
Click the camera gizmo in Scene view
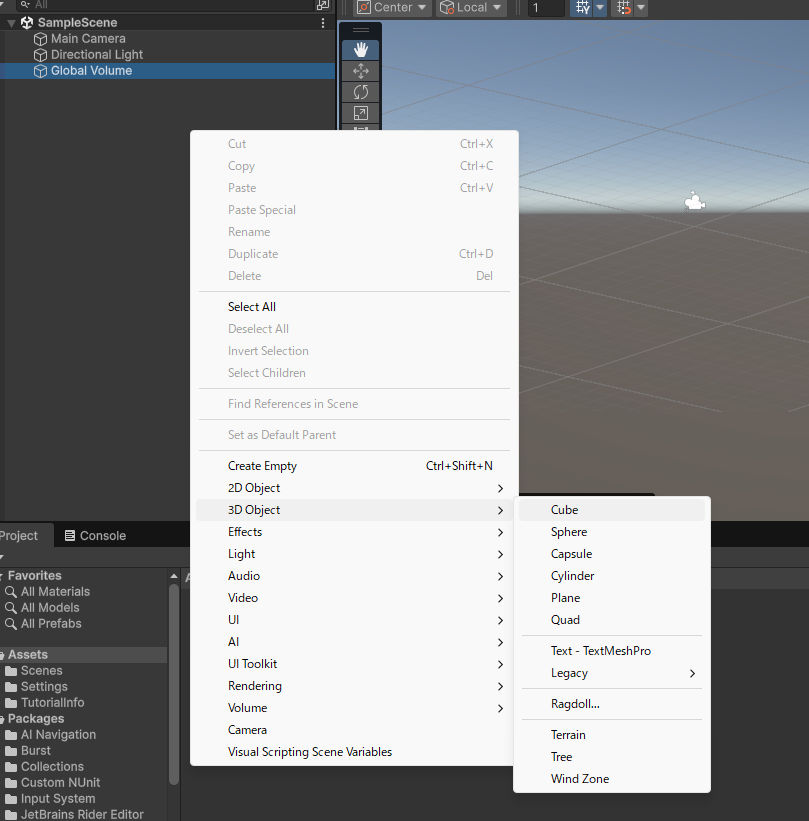694,202
